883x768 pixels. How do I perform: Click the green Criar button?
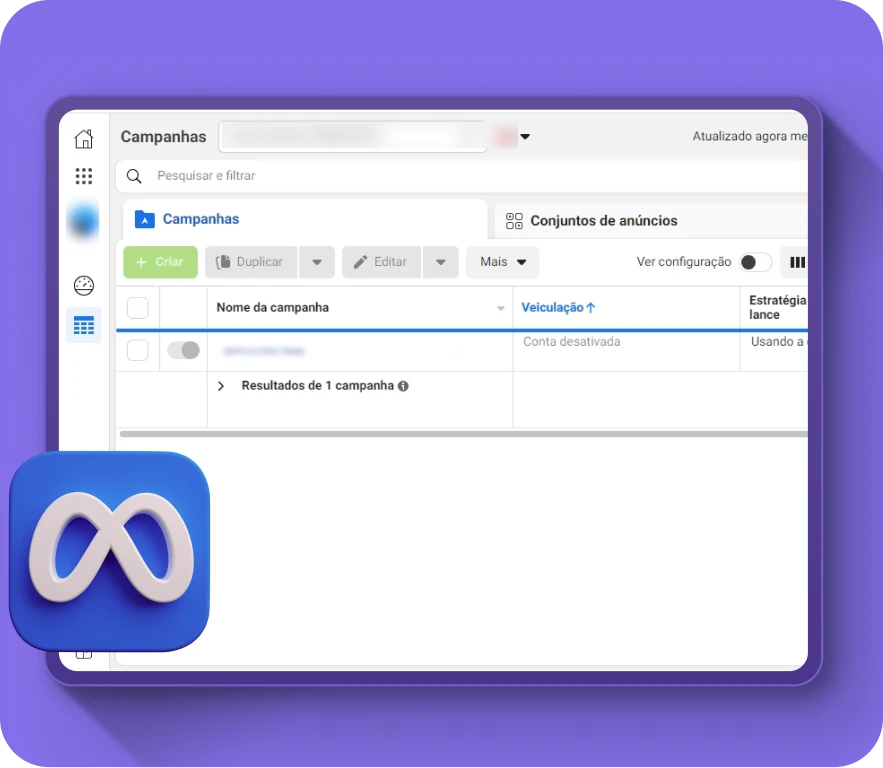pos(160,262)
